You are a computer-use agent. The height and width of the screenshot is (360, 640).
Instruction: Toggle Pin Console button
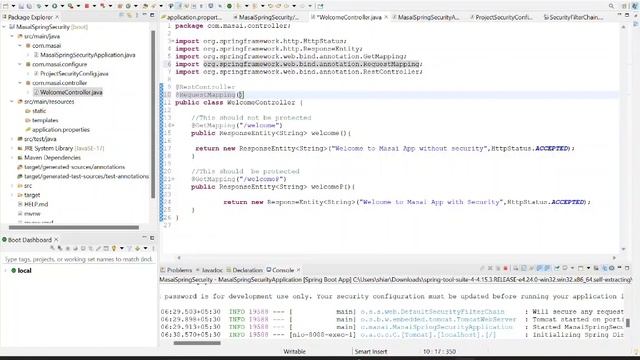[557, 268]
